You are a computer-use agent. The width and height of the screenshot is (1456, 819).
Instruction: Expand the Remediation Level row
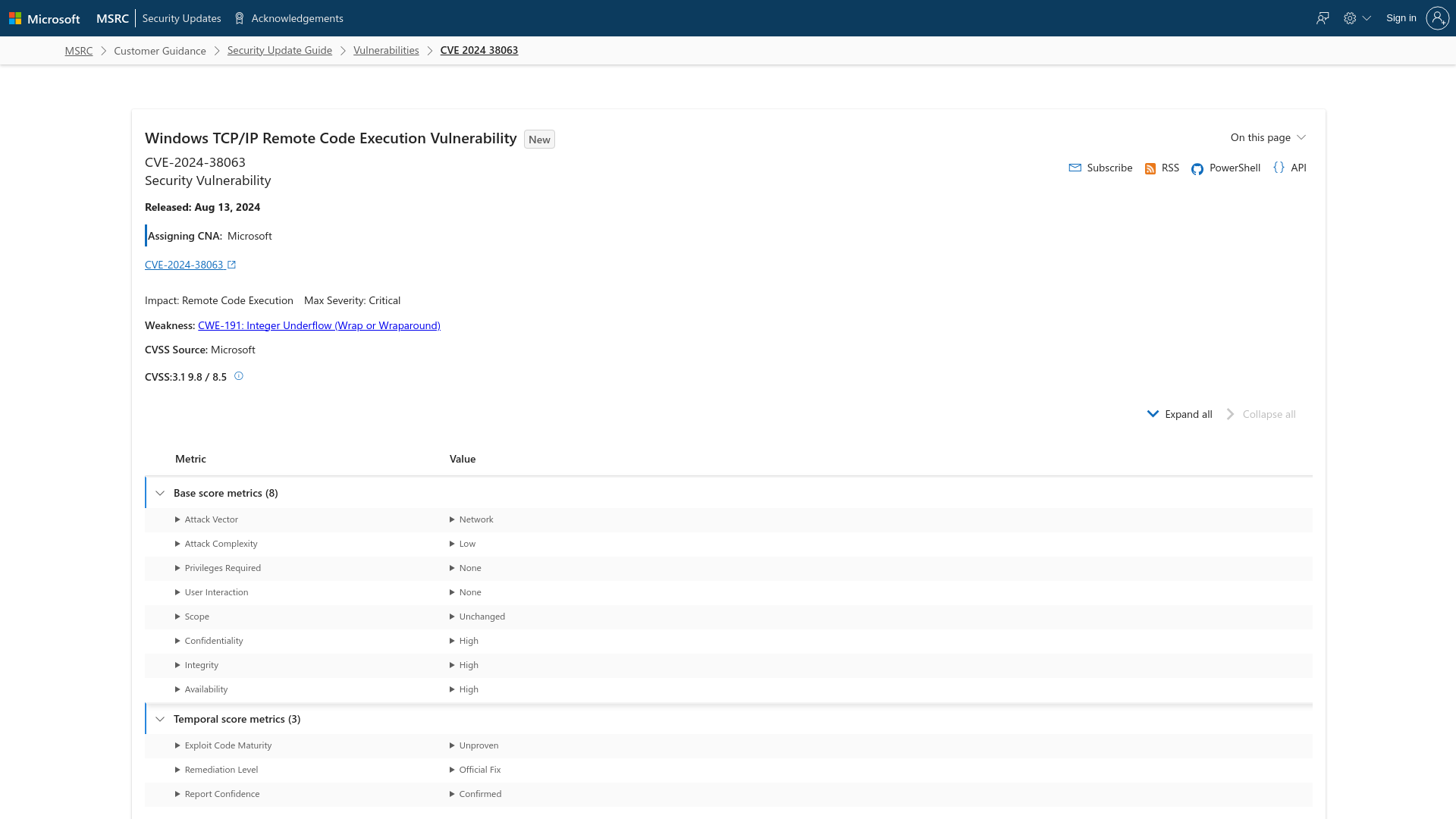[216, 770]
